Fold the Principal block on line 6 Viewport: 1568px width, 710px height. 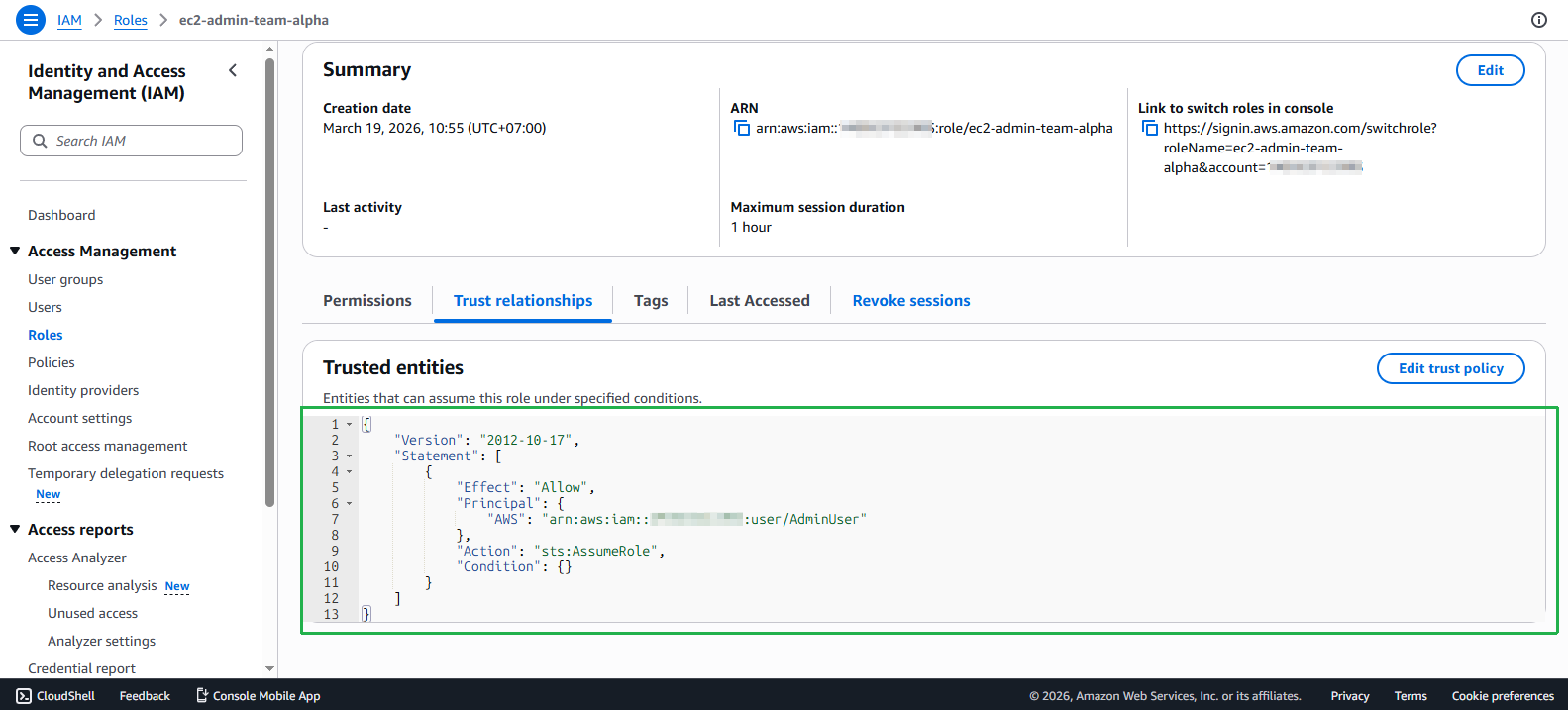pos(349,504)
